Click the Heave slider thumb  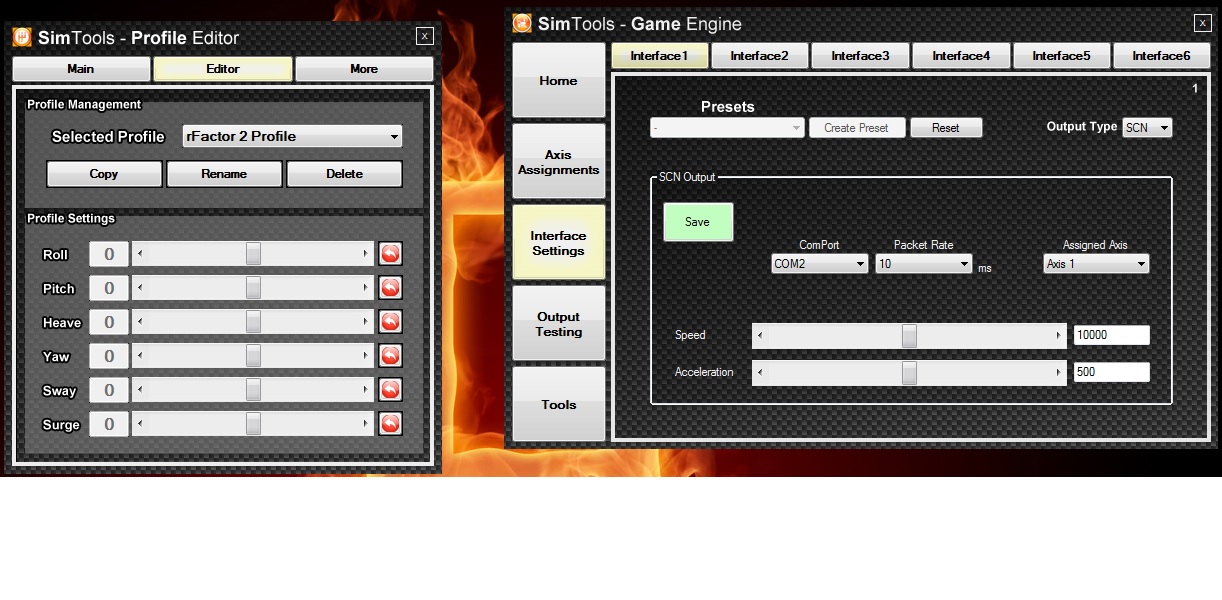[254, 322]
